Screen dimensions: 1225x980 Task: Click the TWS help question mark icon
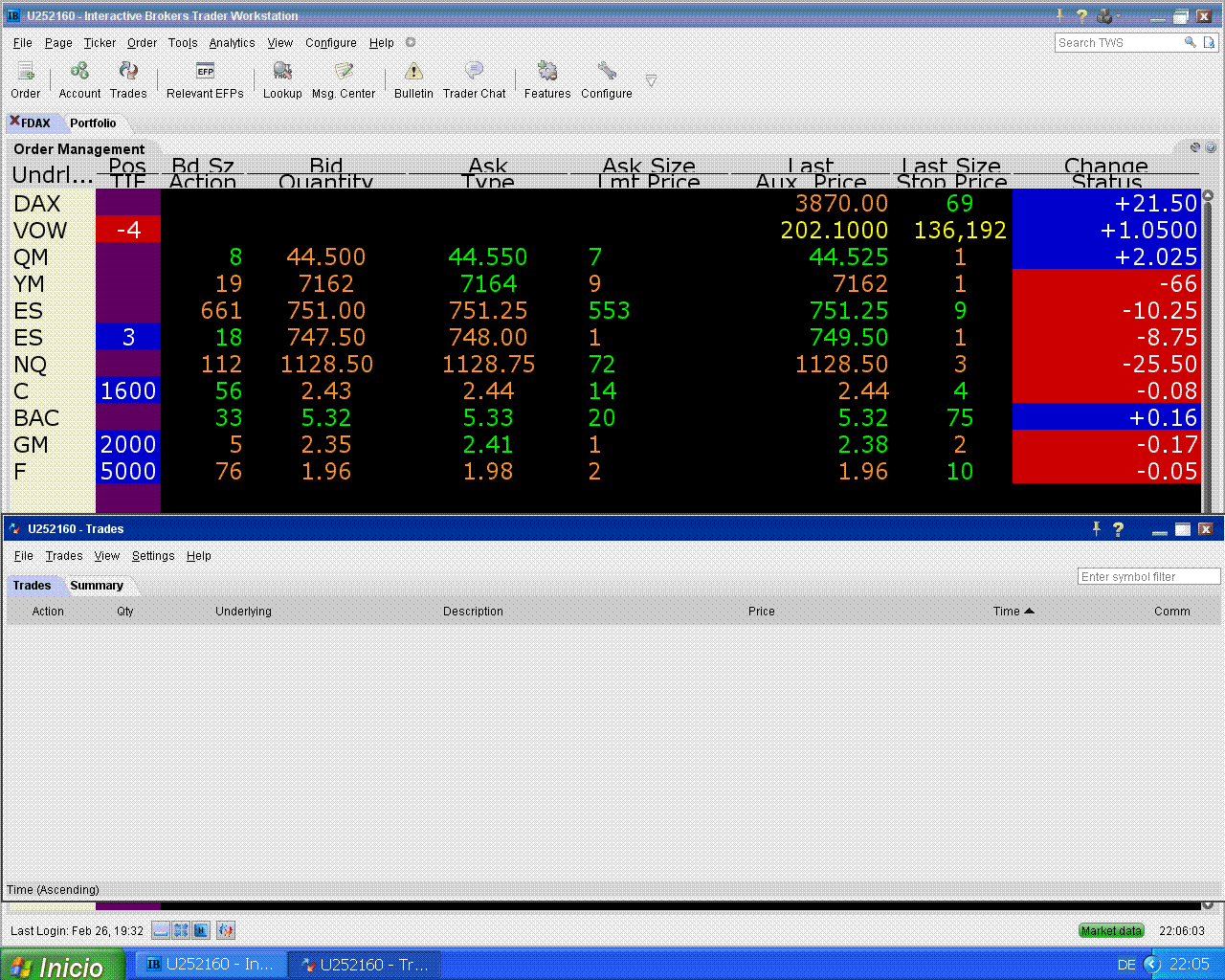[x=1081, y=15]
